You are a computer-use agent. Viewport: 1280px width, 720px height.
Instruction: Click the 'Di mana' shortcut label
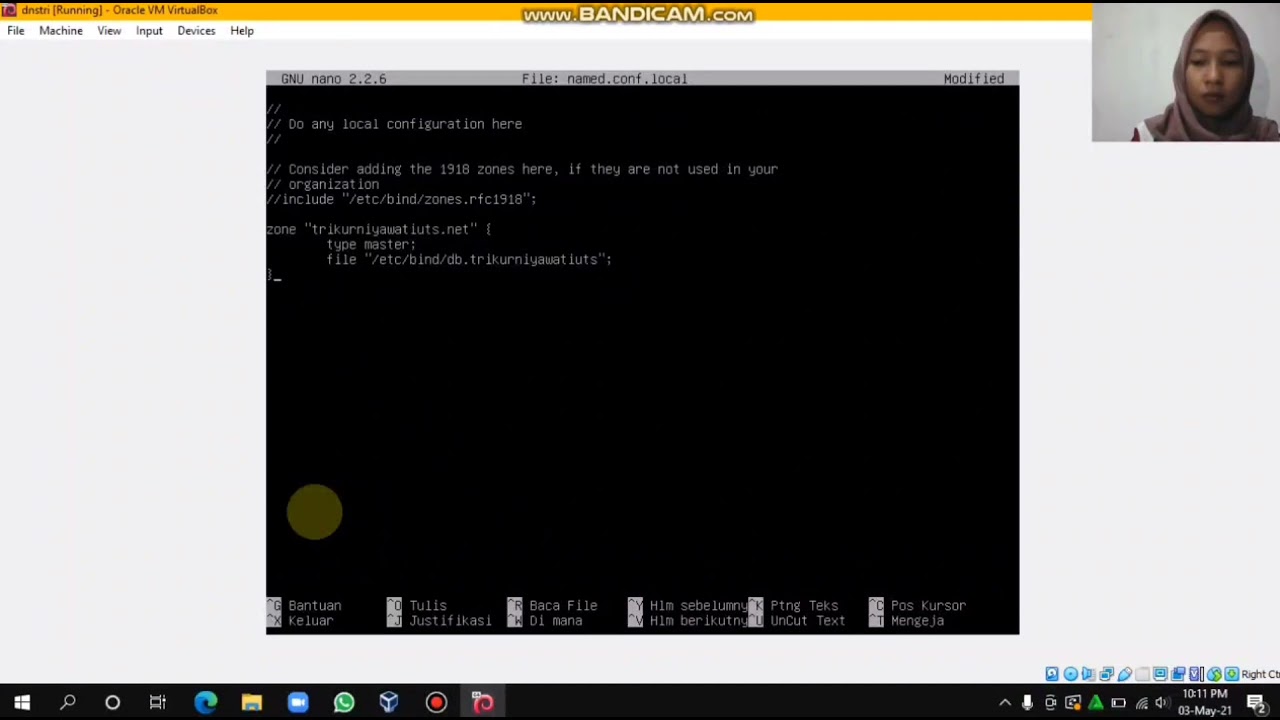pos(555,621)
